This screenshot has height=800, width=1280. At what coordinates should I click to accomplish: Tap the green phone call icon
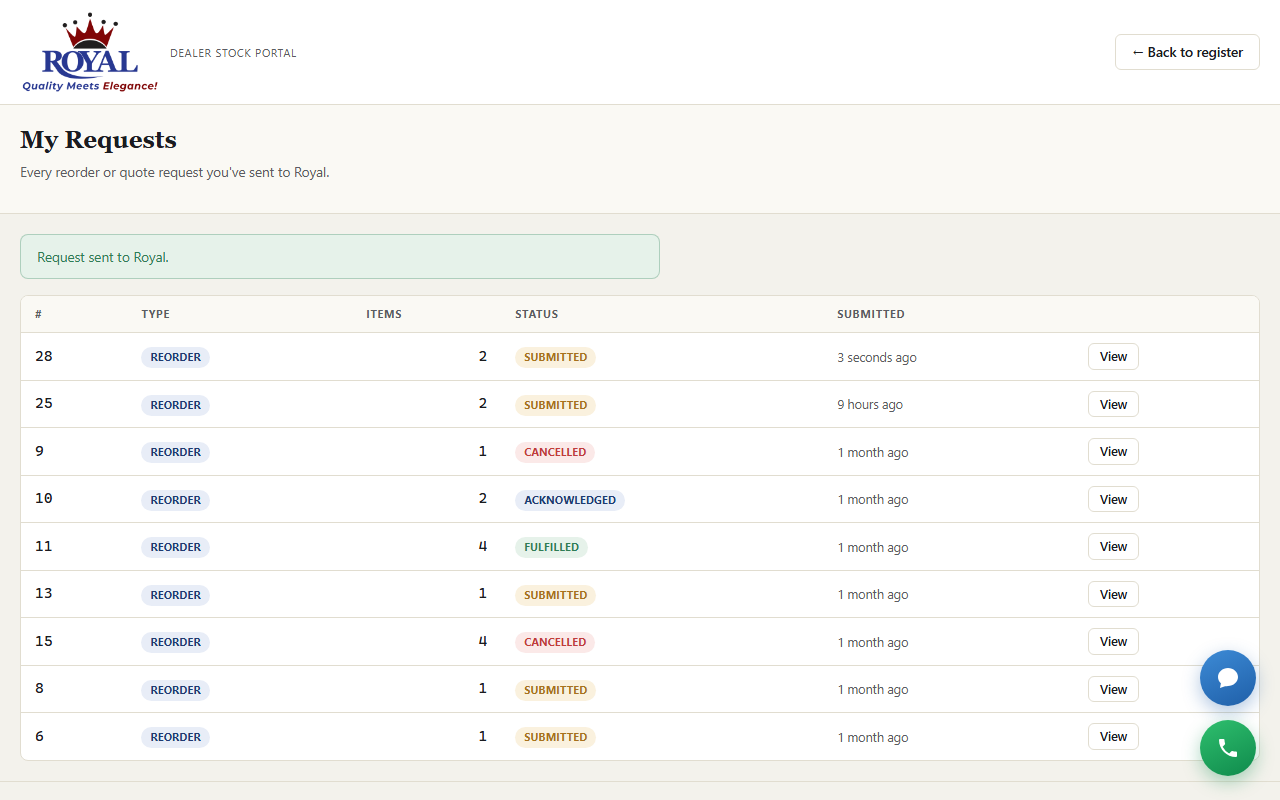pos(1228,748)
